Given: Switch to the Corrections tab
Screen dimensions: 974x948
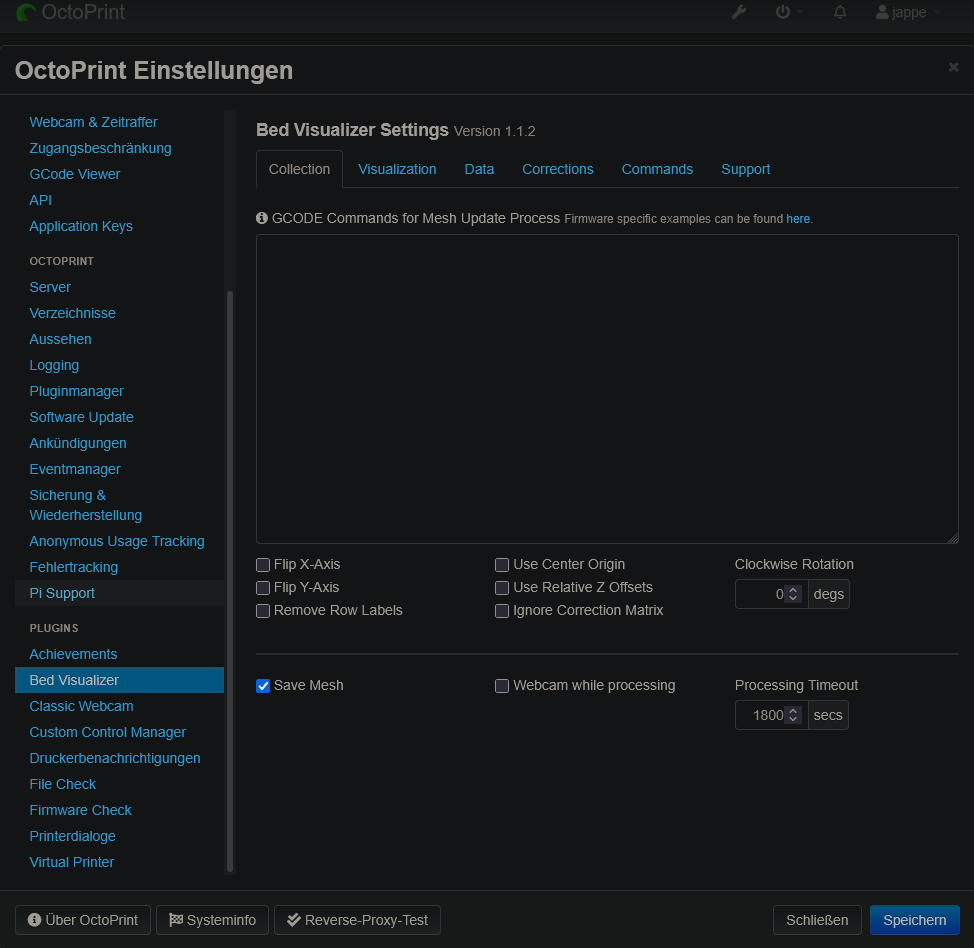Looking at the screenshot, I should tap(557, 169).
